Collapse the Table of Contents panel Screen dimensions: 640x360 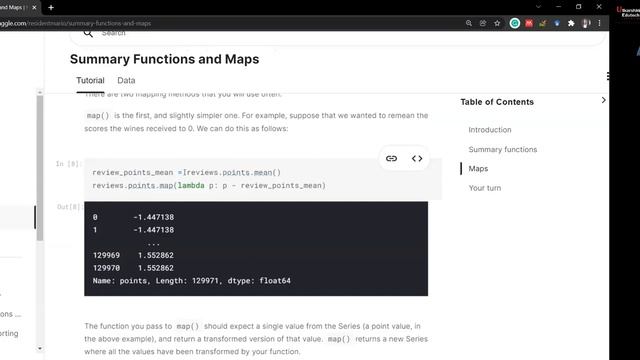(x=604, y=100)
